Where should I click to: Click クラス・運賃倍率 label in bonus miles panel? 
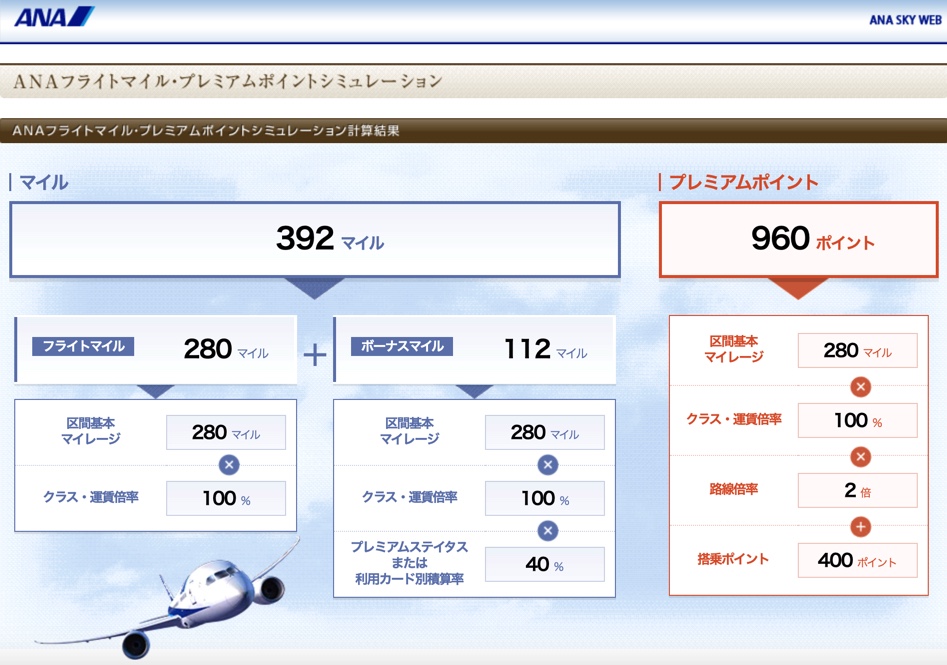409,497
